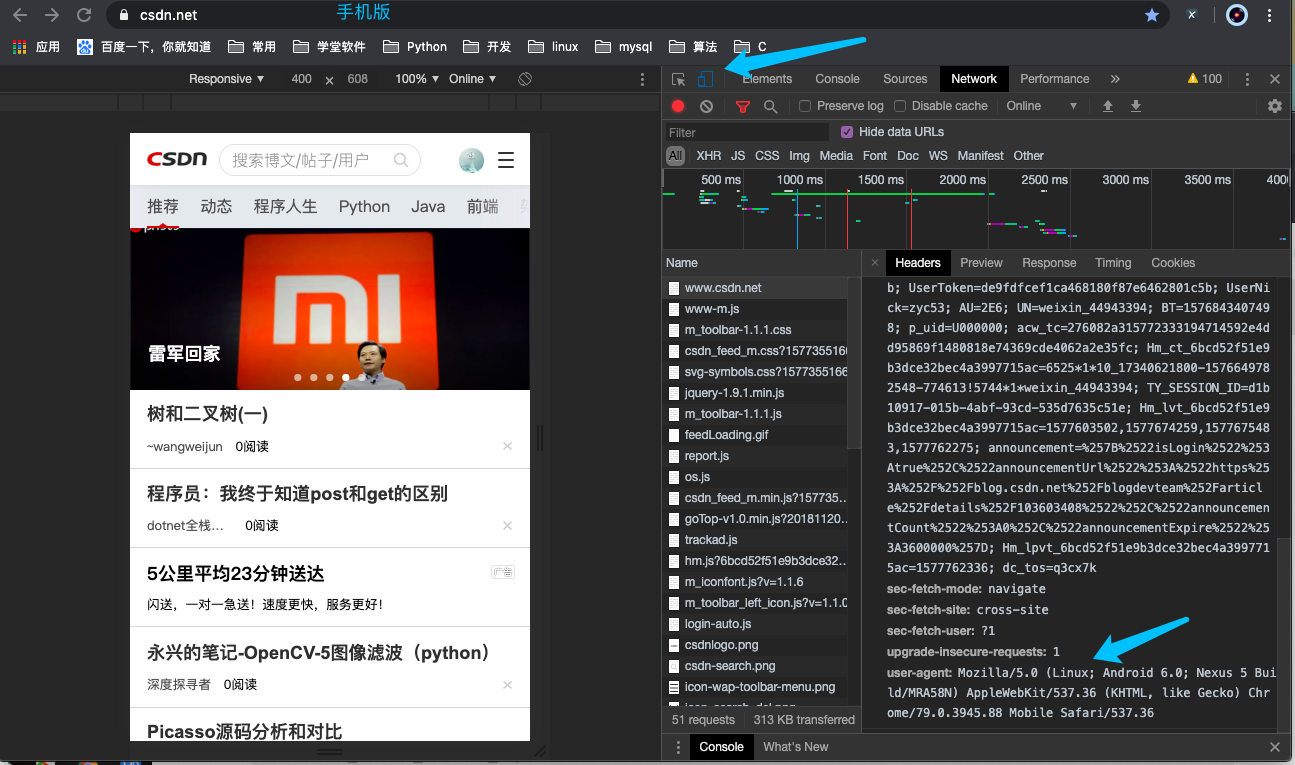Clear the network requests list
The height and width of the screenshot is (765, 1295).
click(x=707, y=106)
